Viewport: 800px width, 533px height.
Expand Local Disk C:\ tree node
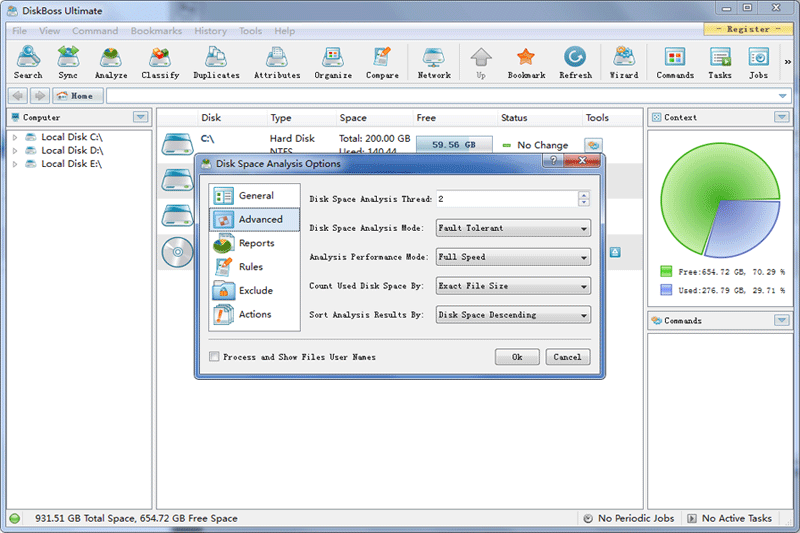pos(15,137)
